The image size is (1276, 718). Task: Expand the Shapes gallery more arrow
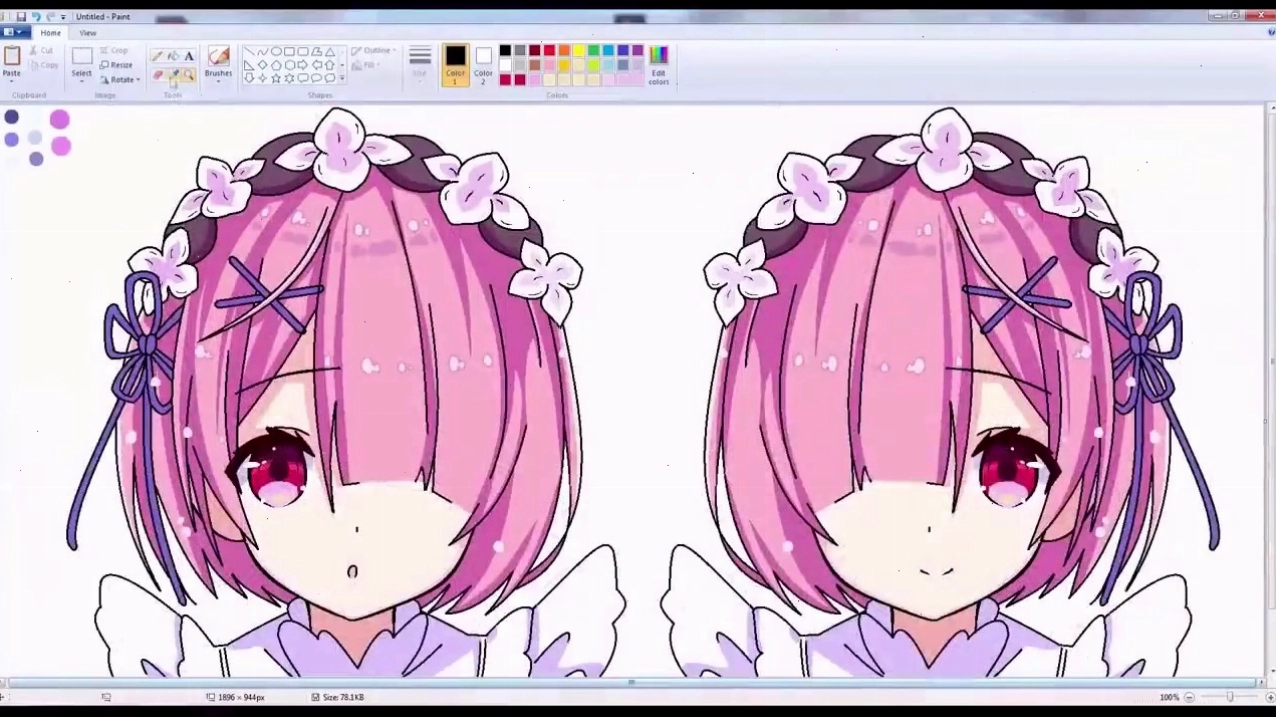[342, 79]
